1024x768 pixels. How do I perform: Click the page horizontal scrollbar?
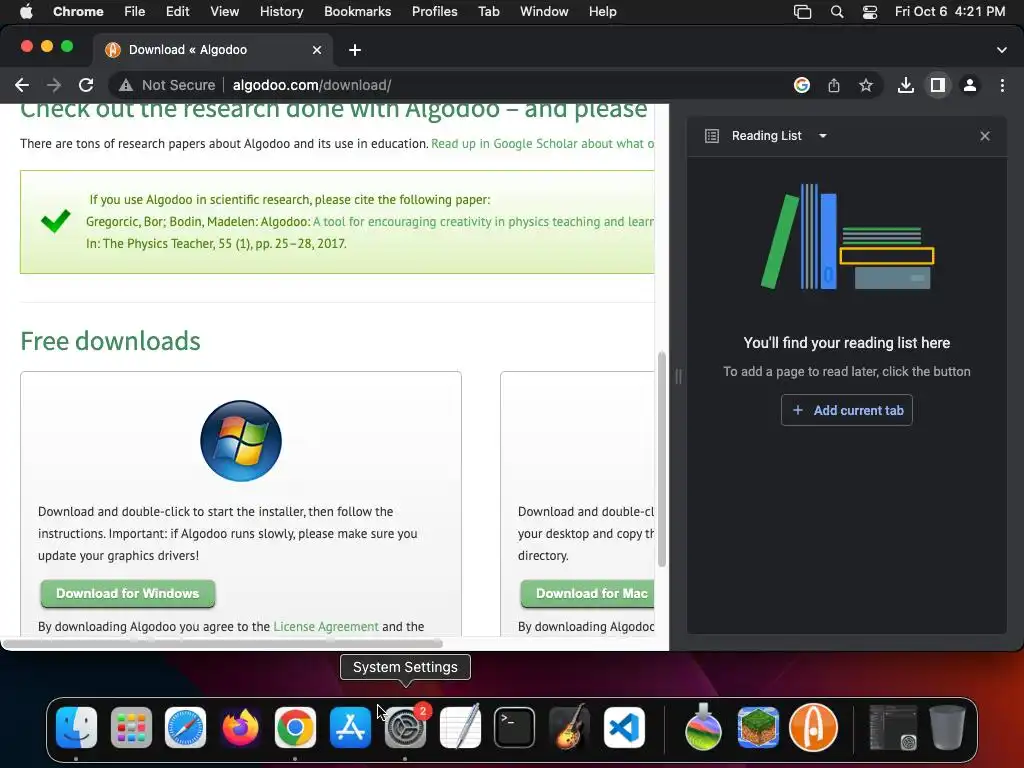pyautogui.click(x=222, y=643)
